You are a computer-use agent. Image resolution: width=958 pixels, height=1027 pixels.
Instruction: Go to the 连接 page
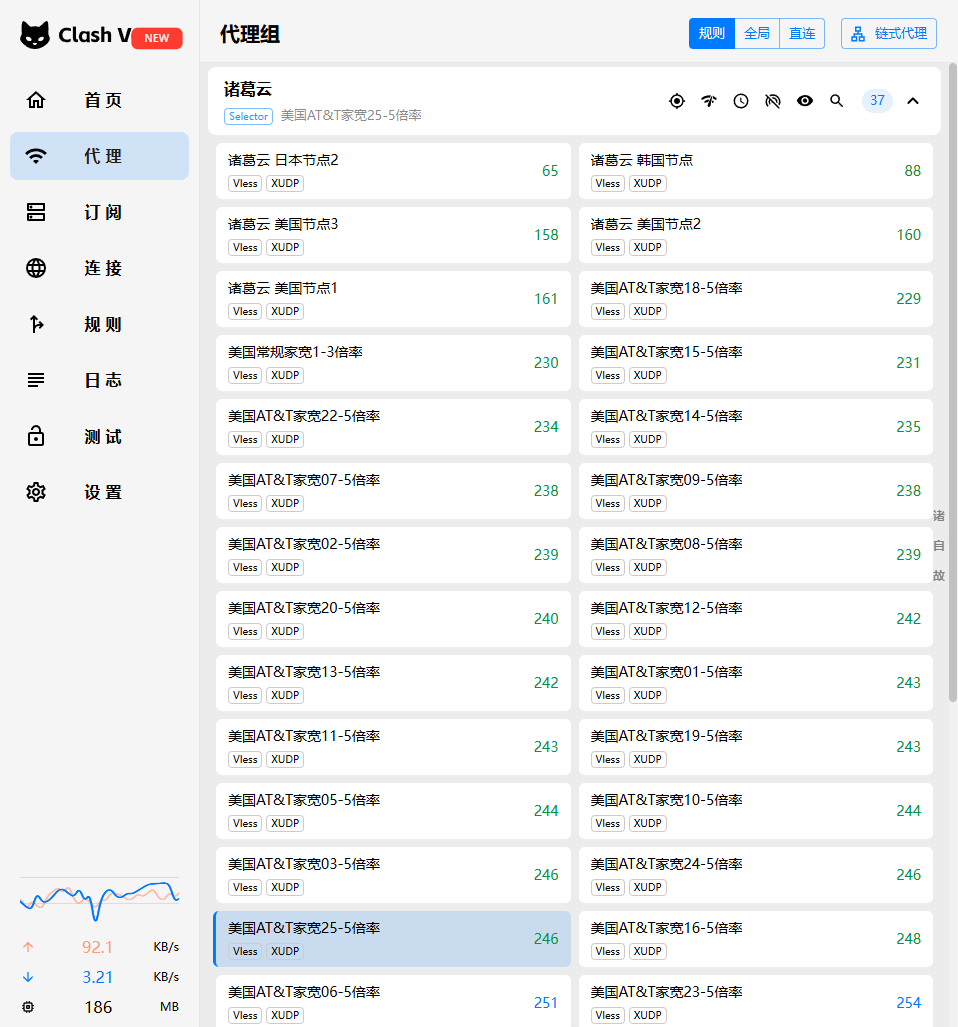pyautogui.click(x=100, y=268)
